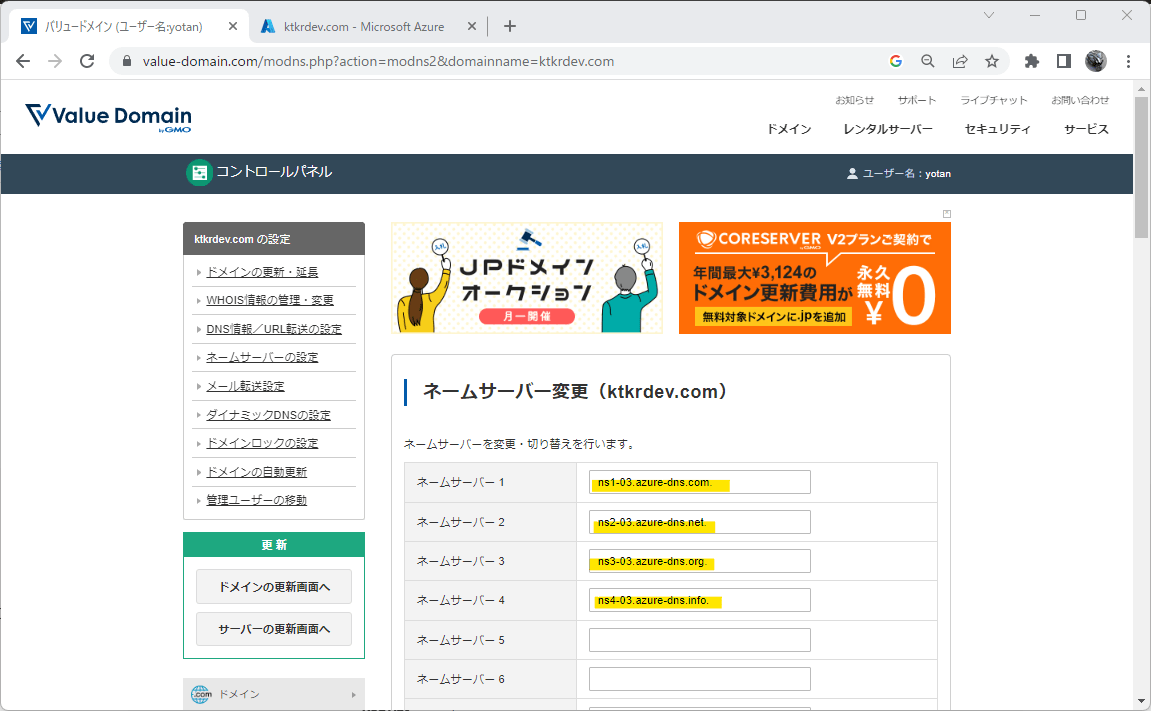Open ドメインの自動更新 link
Screen dimensions: 1151x711
257,472
